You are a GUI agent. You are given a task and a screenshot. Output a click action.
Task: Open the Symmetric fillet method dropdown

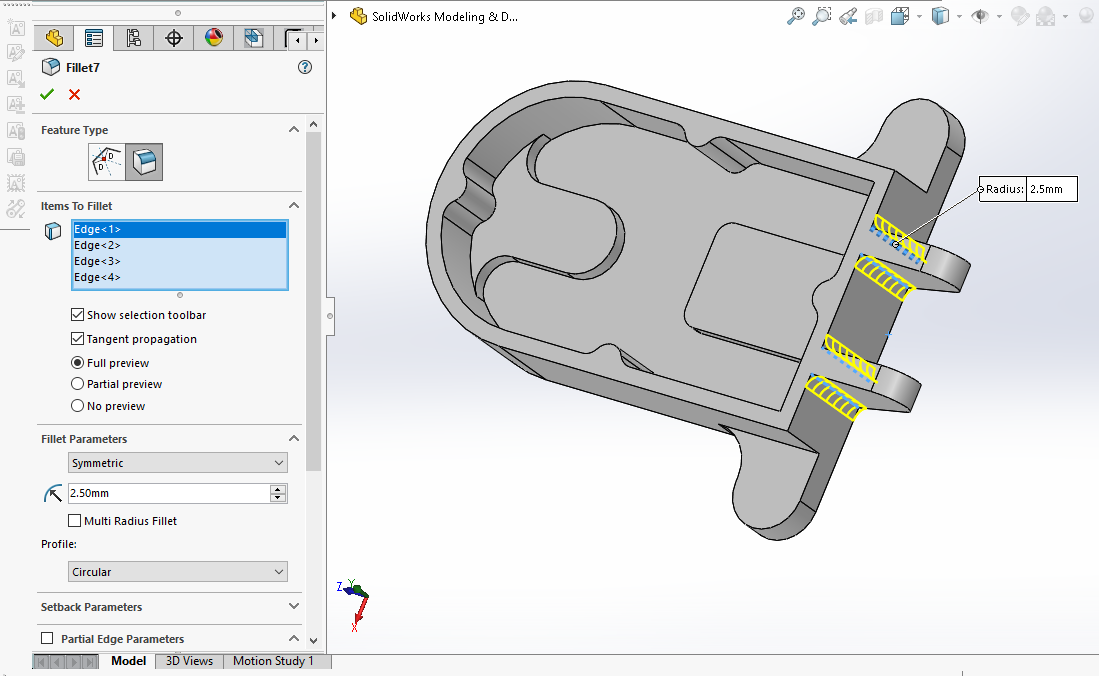coord(178,463)
